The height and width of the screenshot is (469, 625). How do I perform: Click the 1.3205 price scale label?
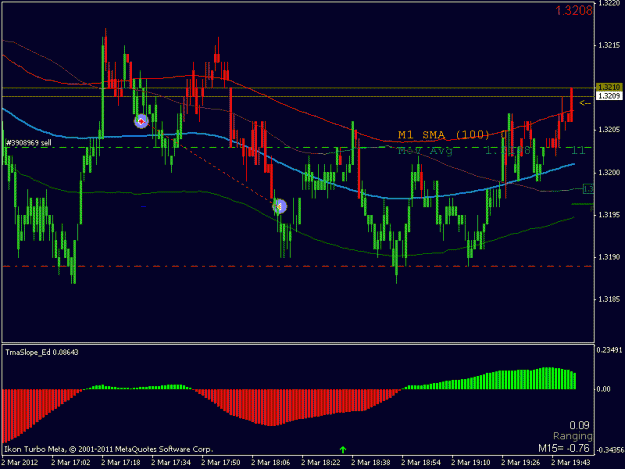(x=609, y=130)
